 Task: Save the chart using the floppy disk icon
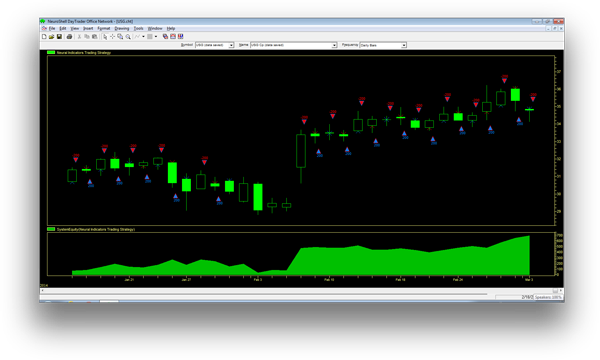[59, 37]
